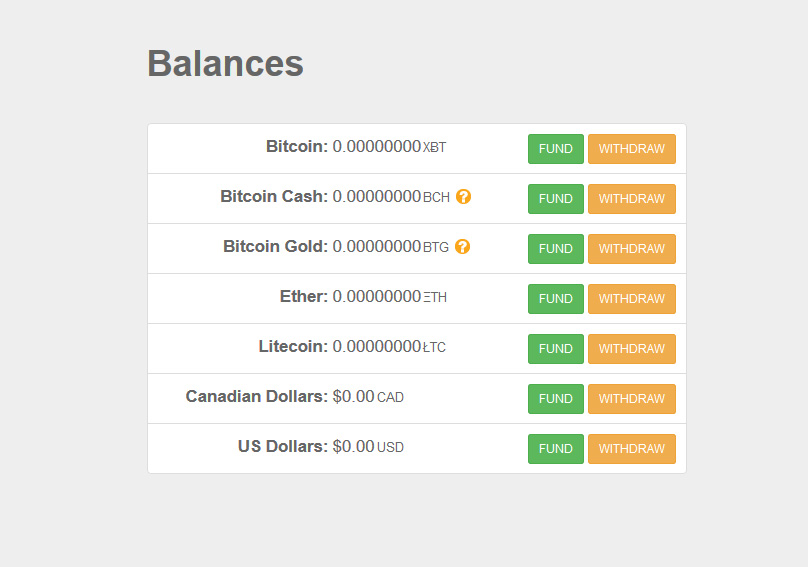This screenshot has width=808, height=567.
Task: Withdraw from the Bitcoin Gold balance
Action: tap(632, 249)
